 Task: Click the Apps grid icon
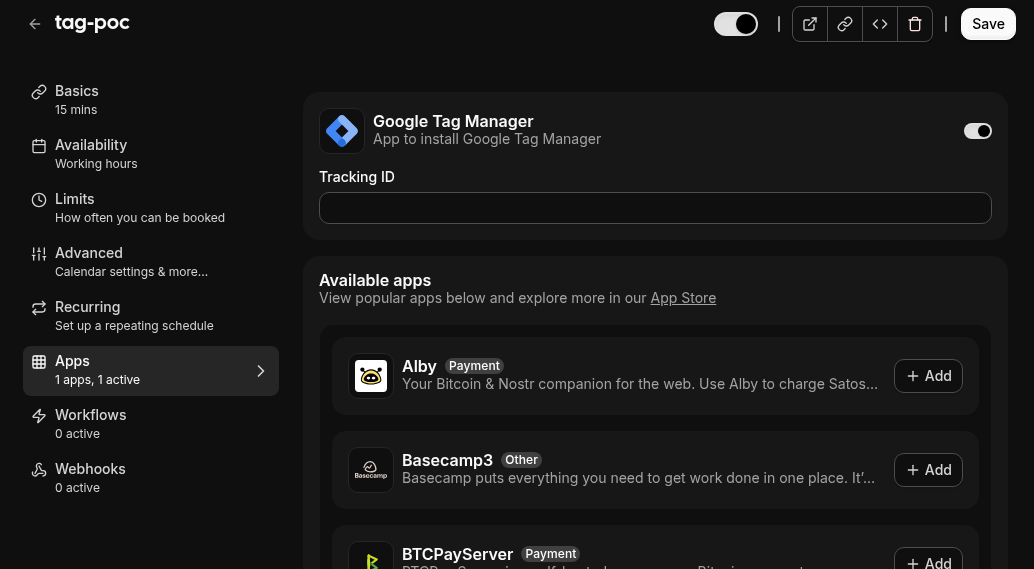click(x=39, y=362)
